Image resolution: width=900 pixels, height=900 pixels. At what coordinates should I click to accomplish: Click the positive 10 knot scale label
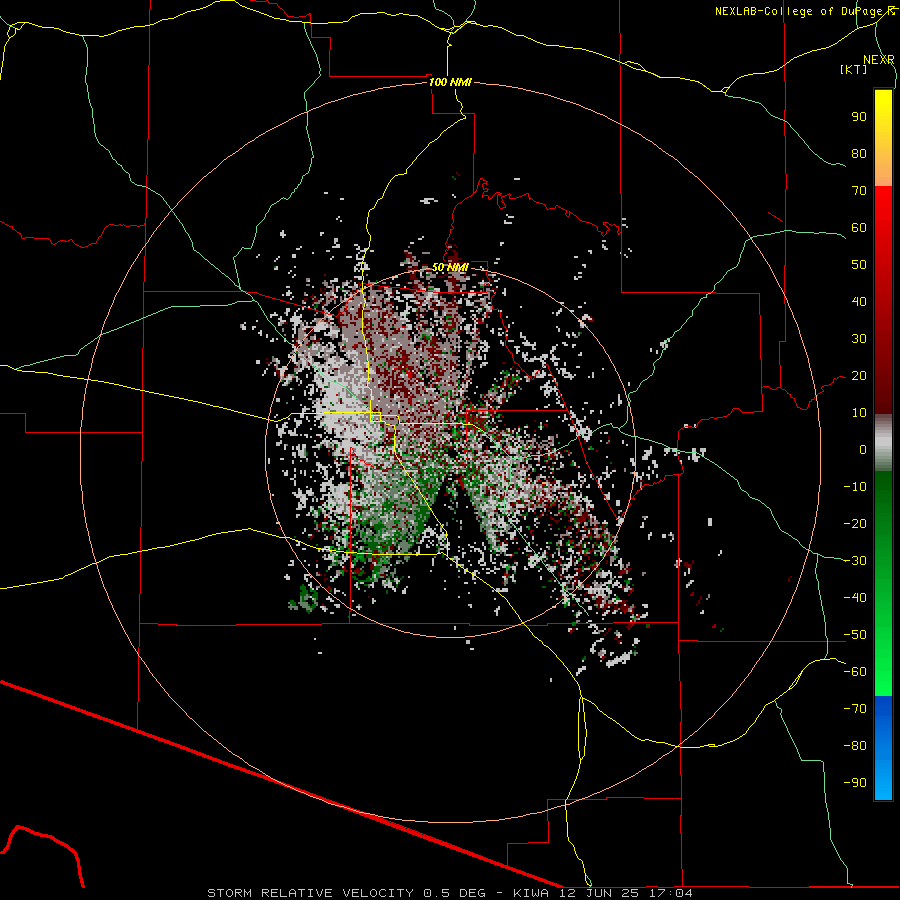859,413
